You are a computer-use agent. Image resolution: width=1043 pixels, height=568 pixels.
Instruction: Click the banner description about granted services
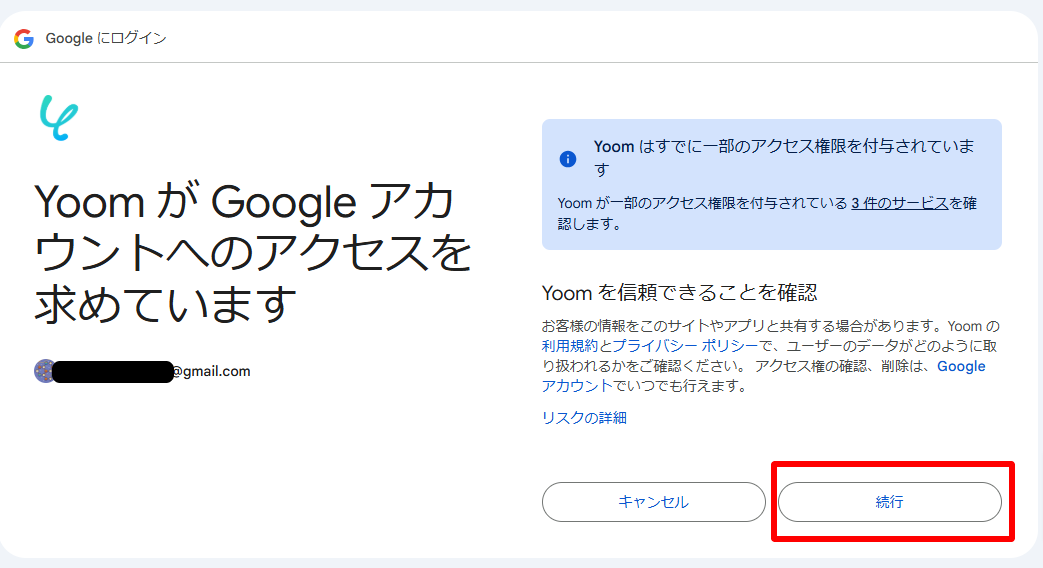[x=700, y=203]
